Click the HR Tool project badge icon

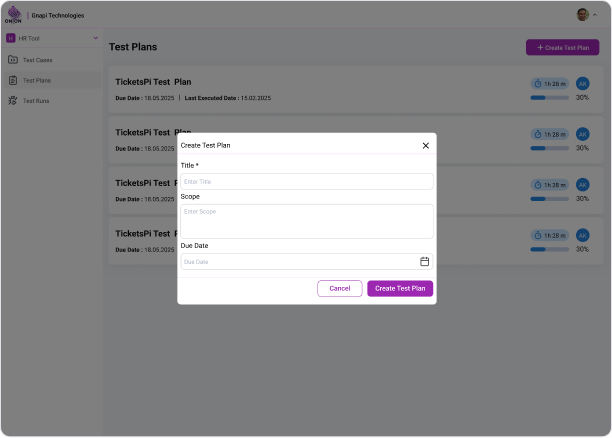point(11,38)
